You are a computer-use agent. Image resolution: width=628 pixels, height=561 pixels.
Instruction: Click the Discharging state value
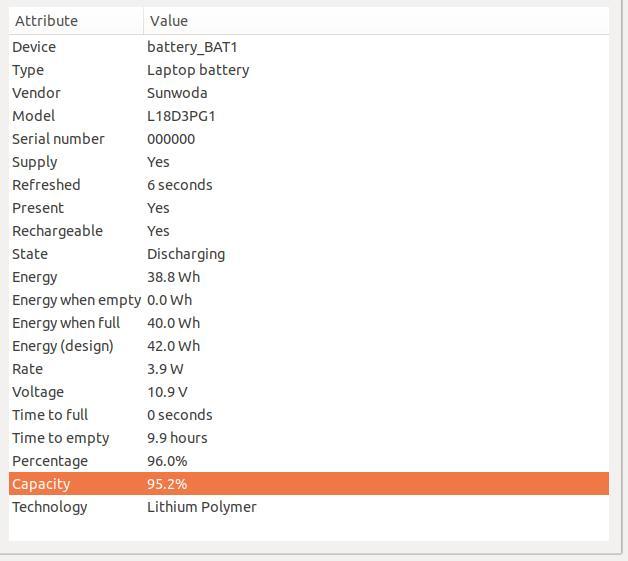coord(186,255)
